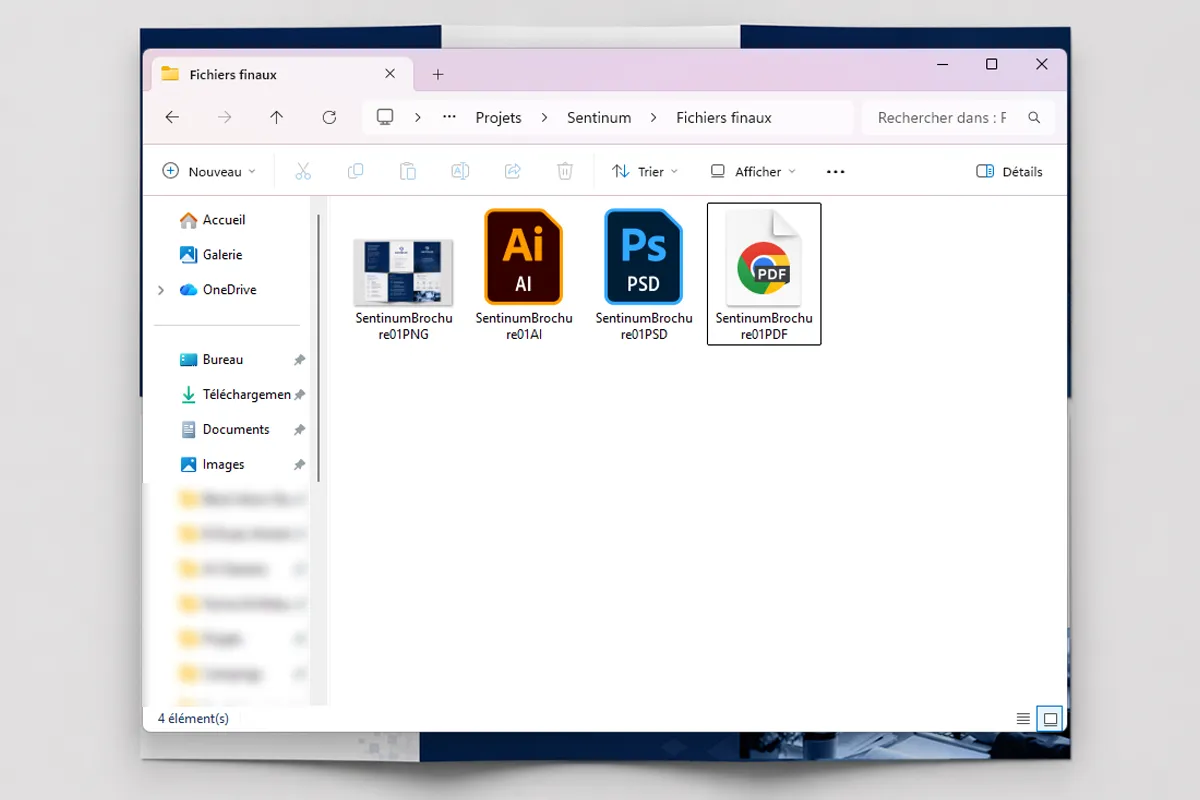
Task: Unpin Bureau using its pin icon
Action: click(x=299, y=360)
